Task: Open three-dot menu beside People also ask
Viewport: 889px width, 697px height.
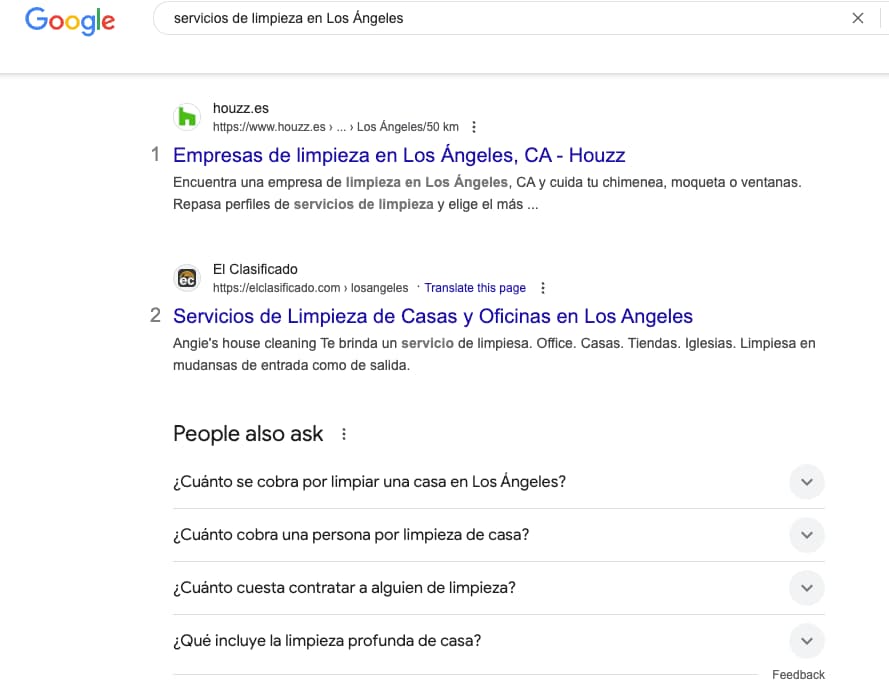Action: (344, 434)
